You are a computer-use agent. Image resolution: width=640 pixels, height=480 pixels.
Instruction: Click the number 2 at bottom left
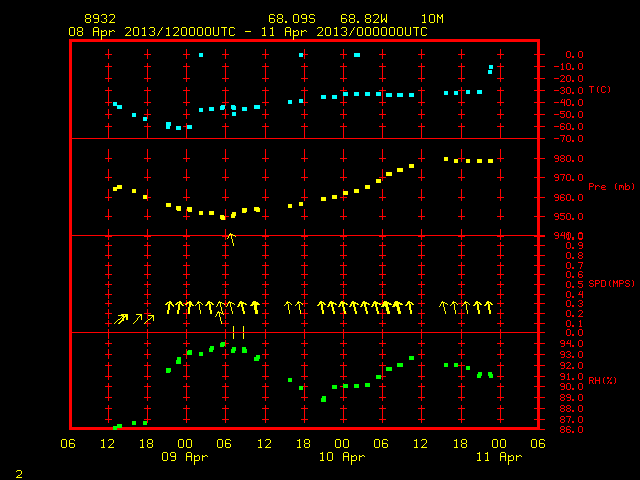pos(19,474)
